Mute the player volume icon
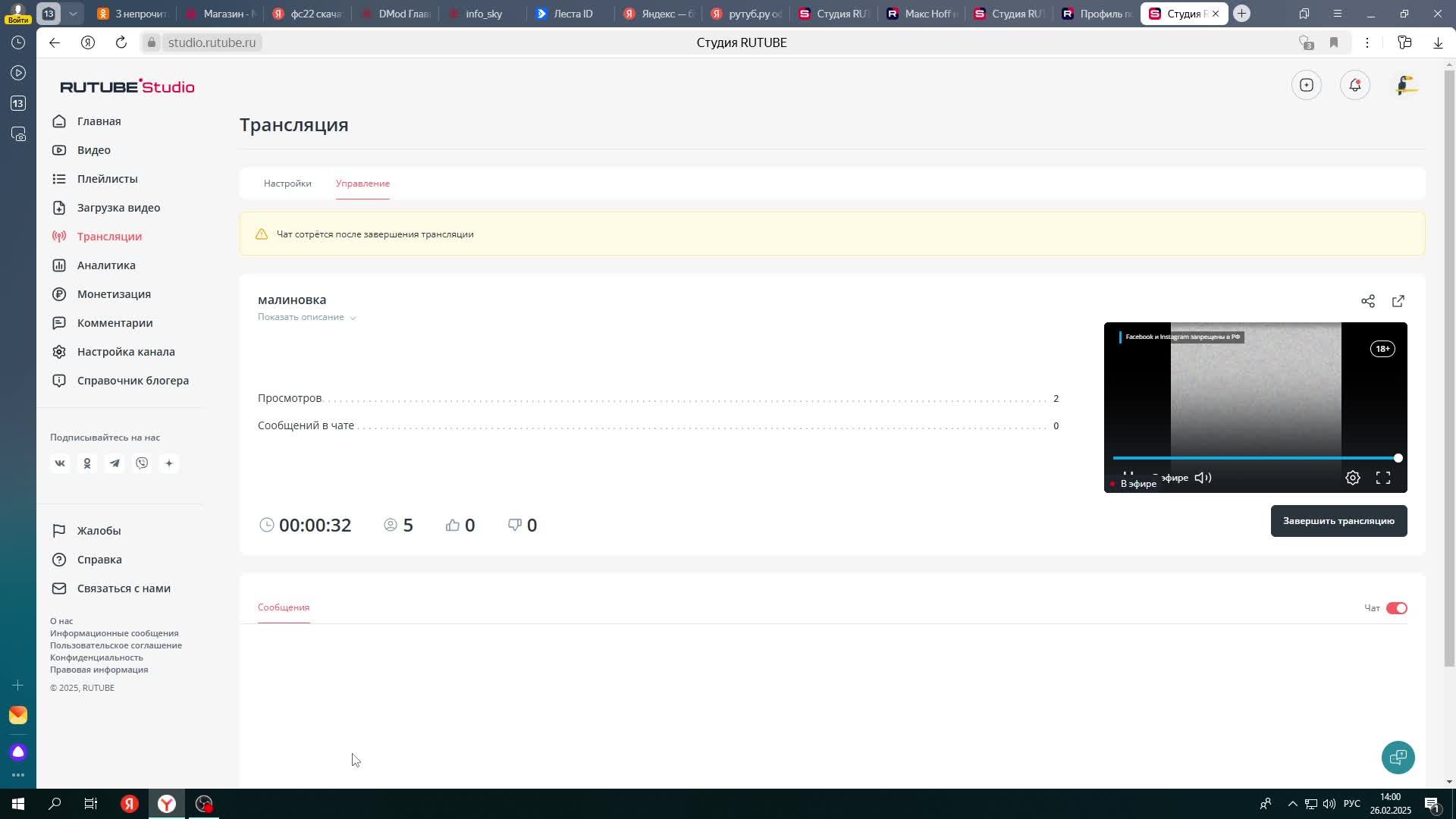 click(1203, 478)
